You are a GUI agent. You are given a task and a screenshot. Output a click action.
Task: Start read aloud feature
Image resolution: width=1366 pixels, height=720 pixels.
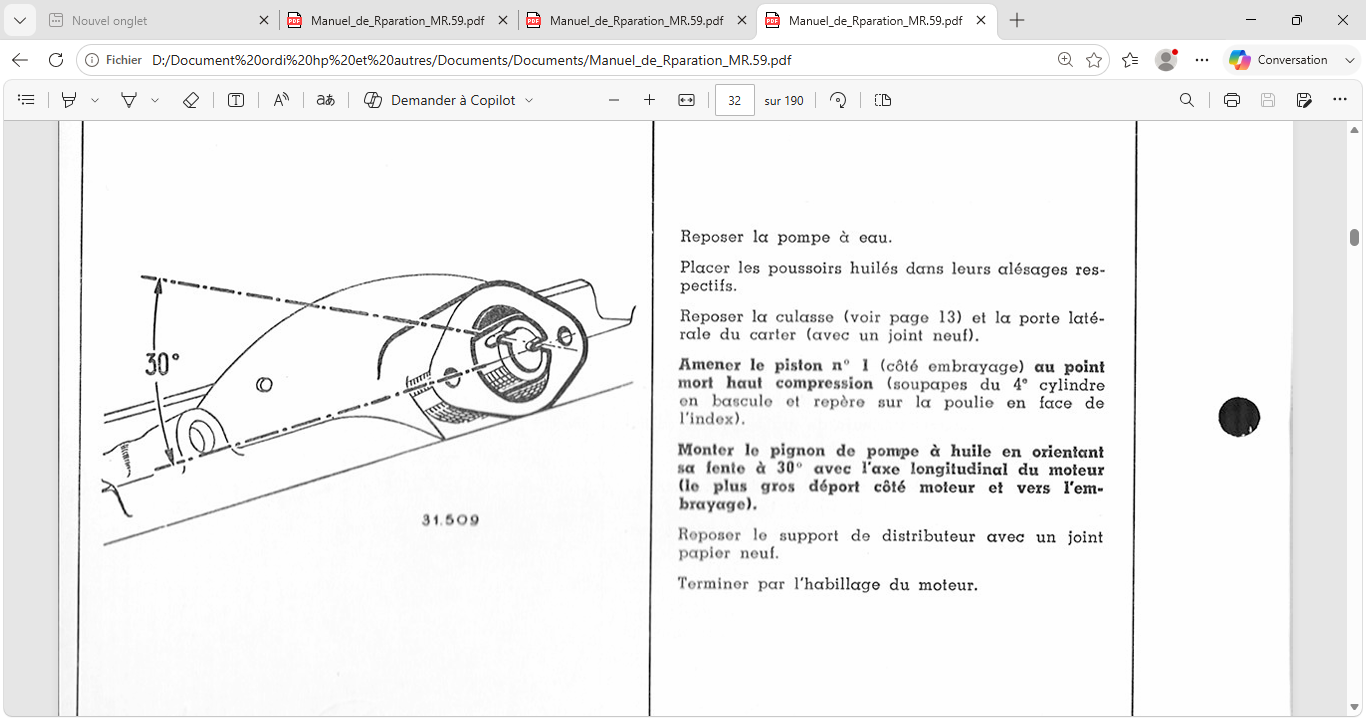(x=281, y=100)
